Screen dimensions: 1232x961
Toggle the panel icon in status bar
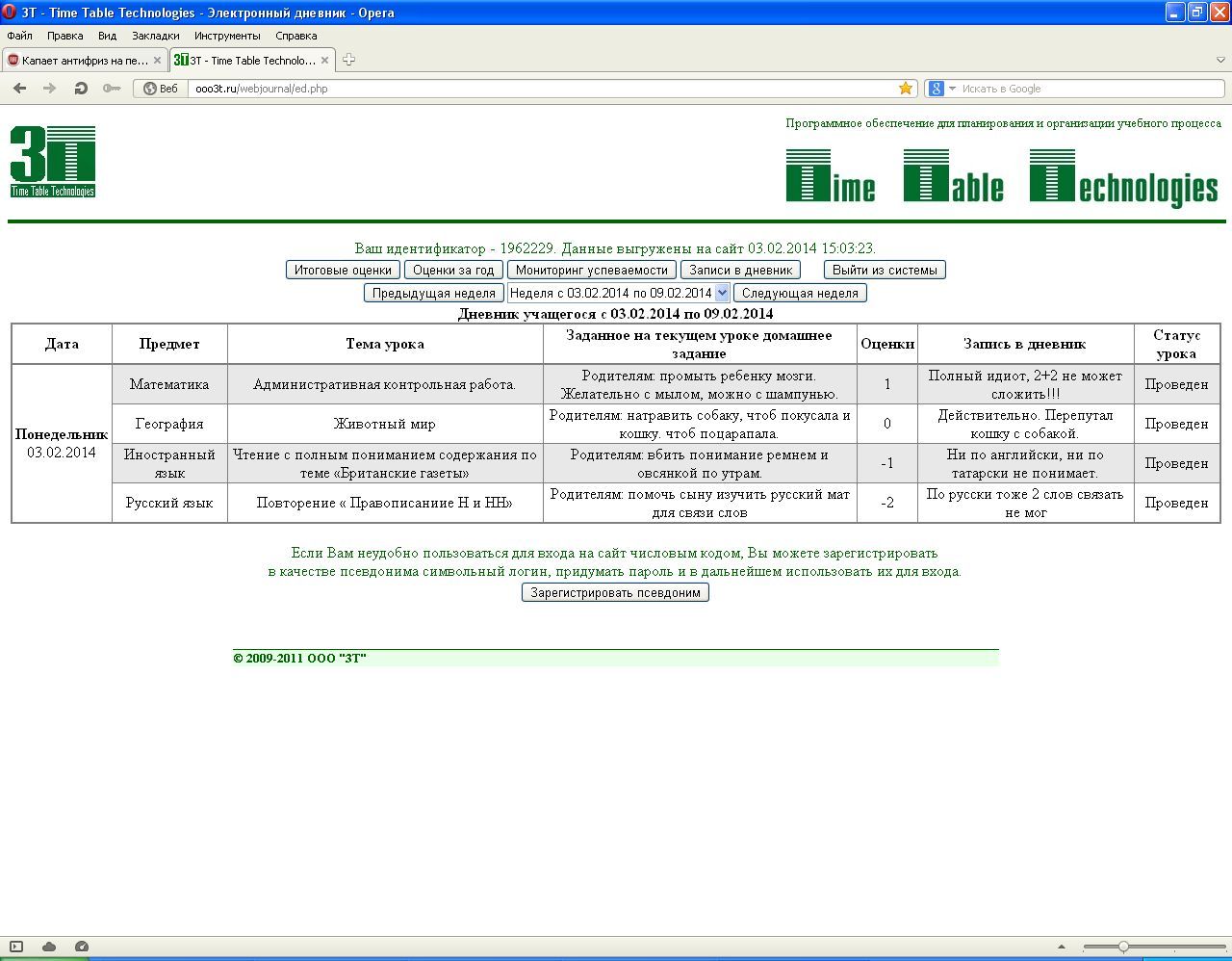pyautogui.click(x=16, y=947)
